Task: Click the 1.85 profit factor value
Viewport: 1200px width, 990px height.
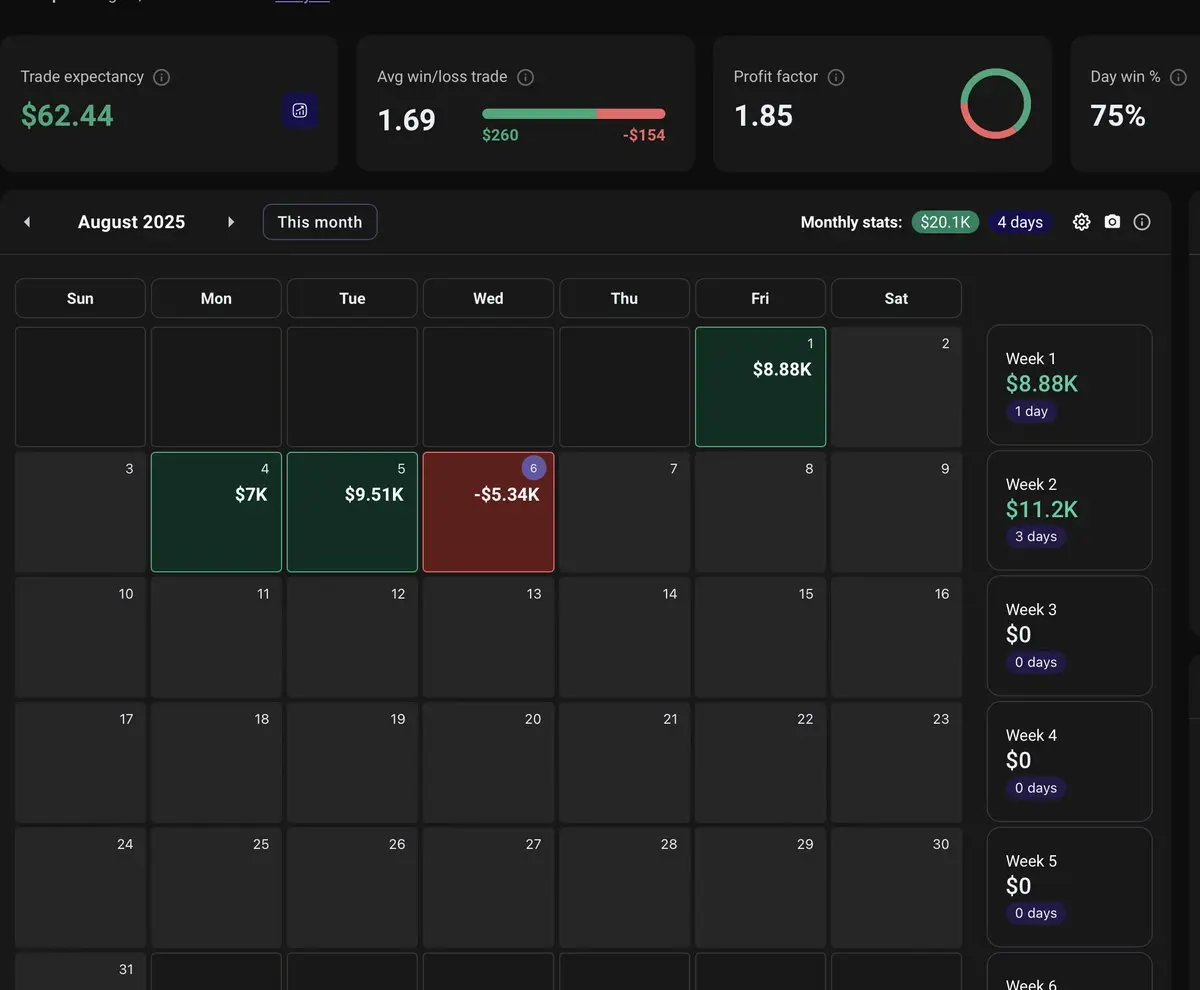Action: click(x=763, y=116)
